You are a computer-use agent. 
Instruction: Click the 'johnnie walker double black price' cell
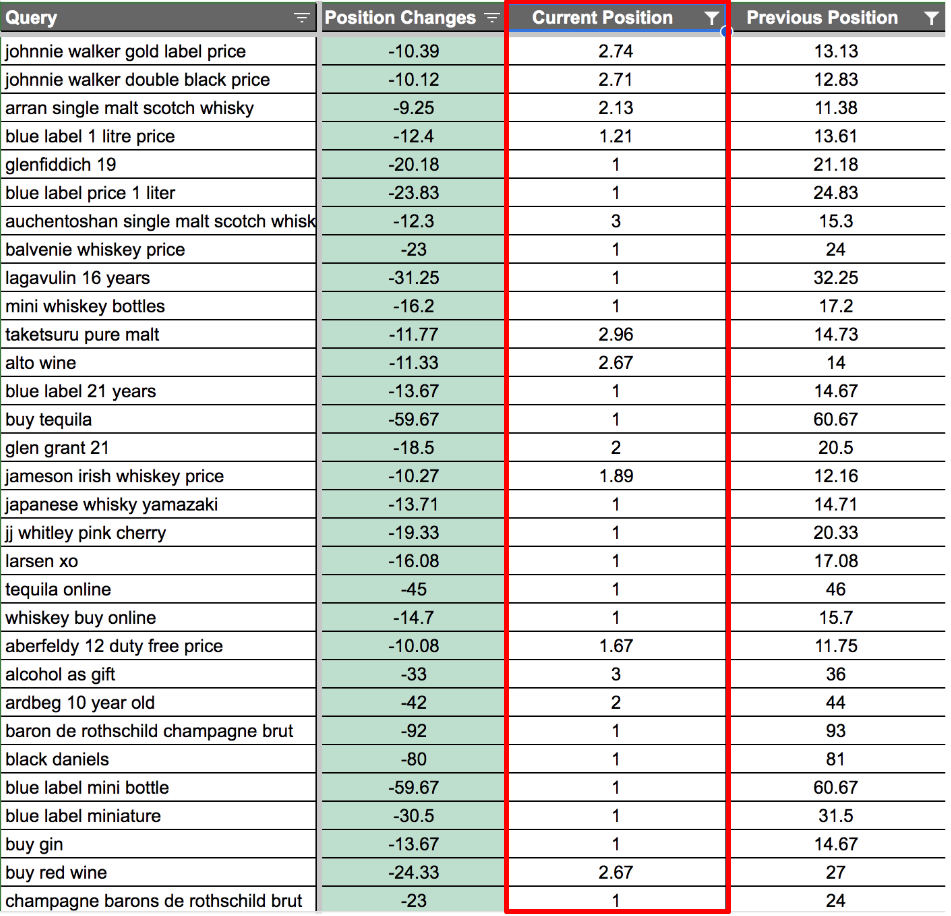(x=159, y=79)
